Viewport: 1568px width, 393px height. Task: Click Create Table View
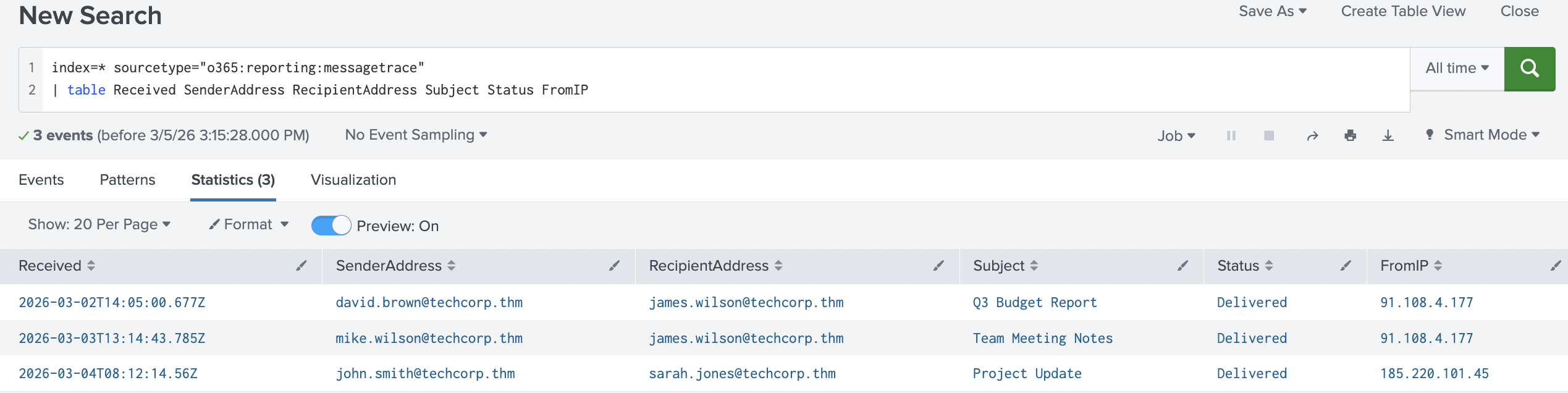point(1403,11)
